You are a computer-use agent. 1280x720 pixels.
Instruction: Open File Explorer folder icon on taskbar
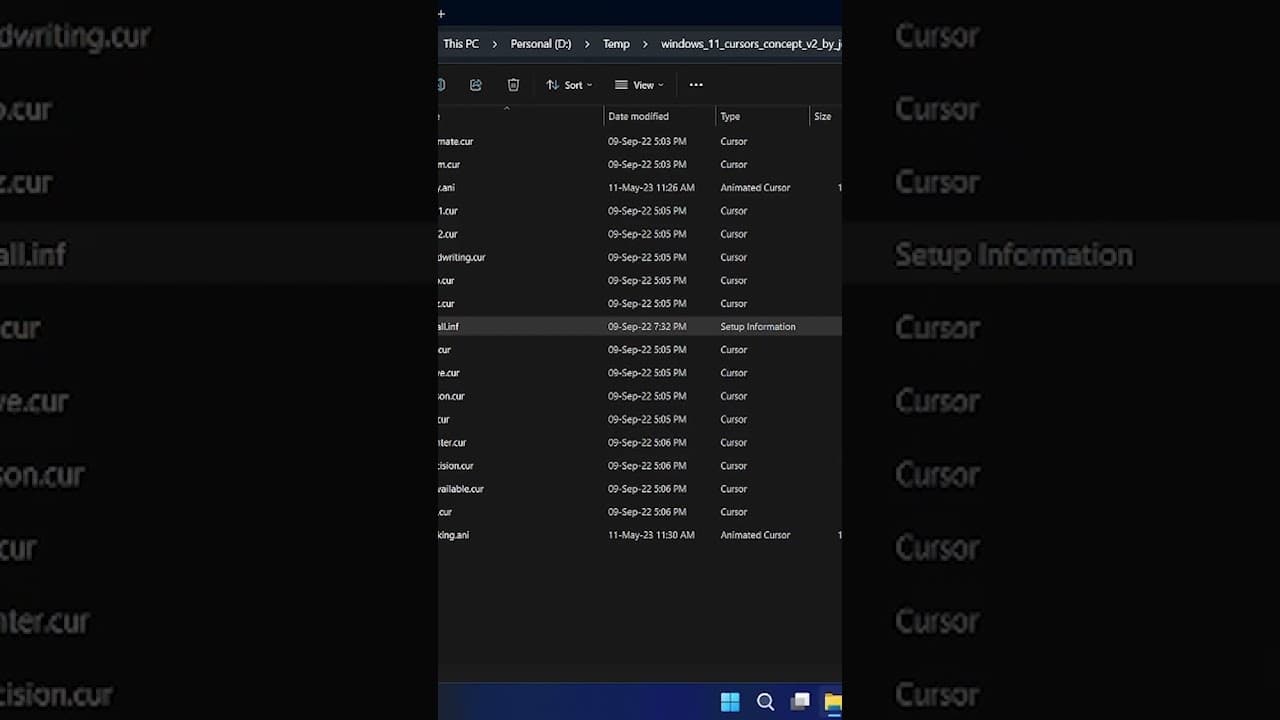click(x=832, y=702)
